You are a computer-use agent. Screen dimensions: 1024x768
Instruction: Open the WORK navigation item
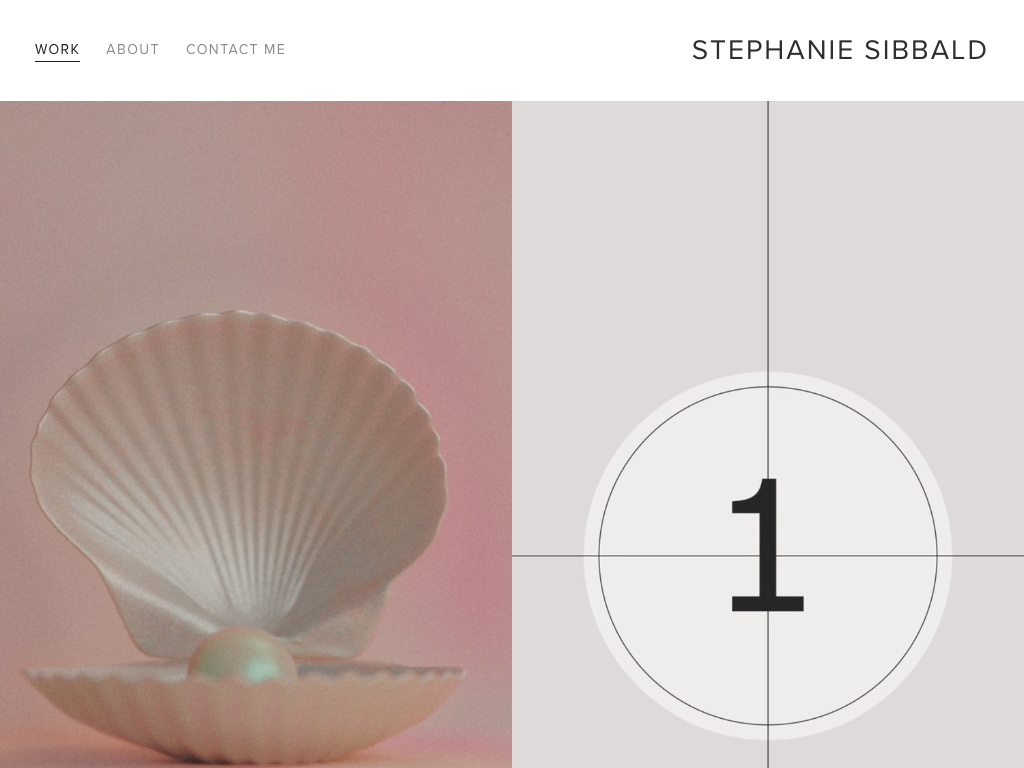(57, 50)
